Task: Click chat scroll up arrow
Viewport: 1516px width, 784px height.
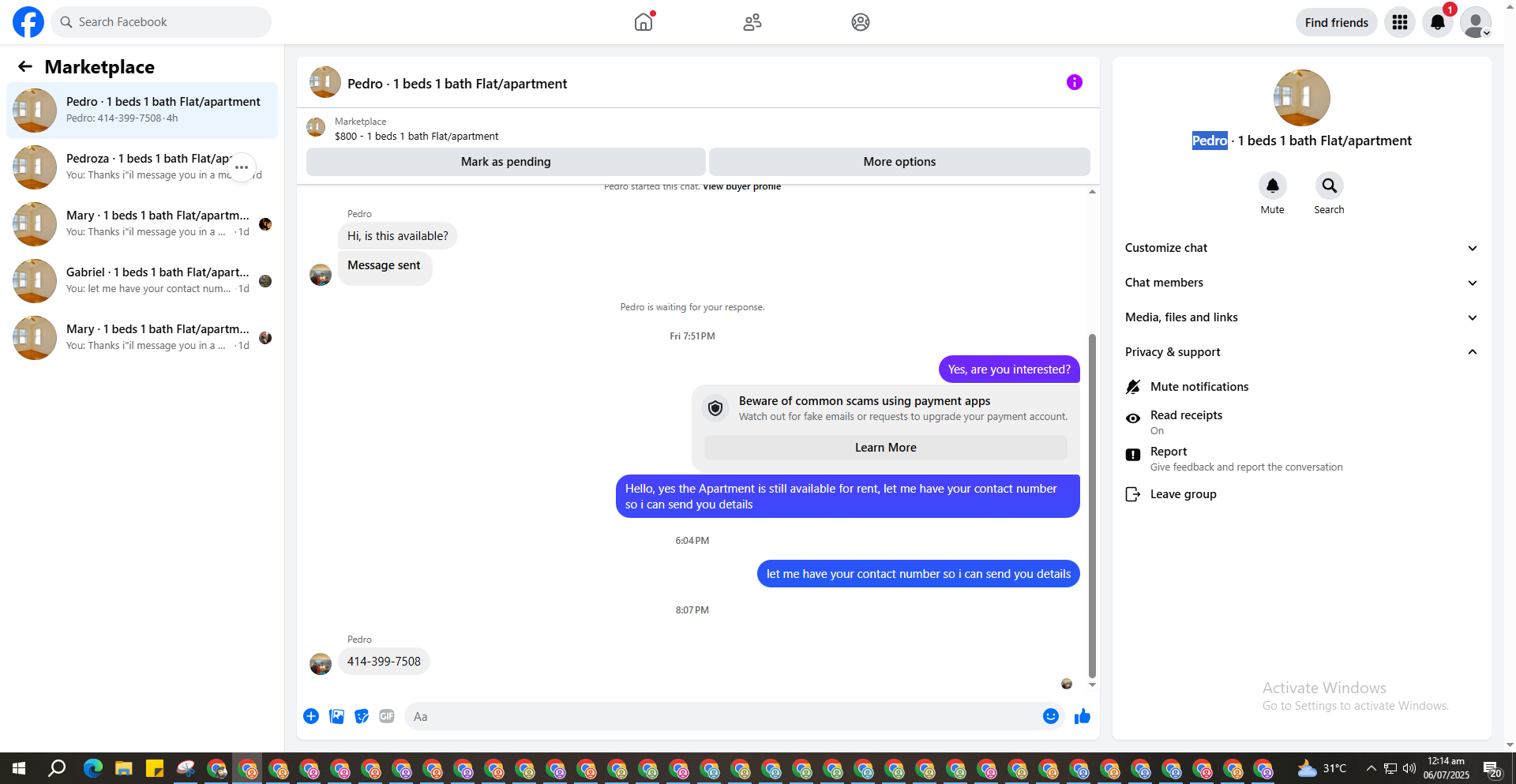Action: coord(1092,192)
